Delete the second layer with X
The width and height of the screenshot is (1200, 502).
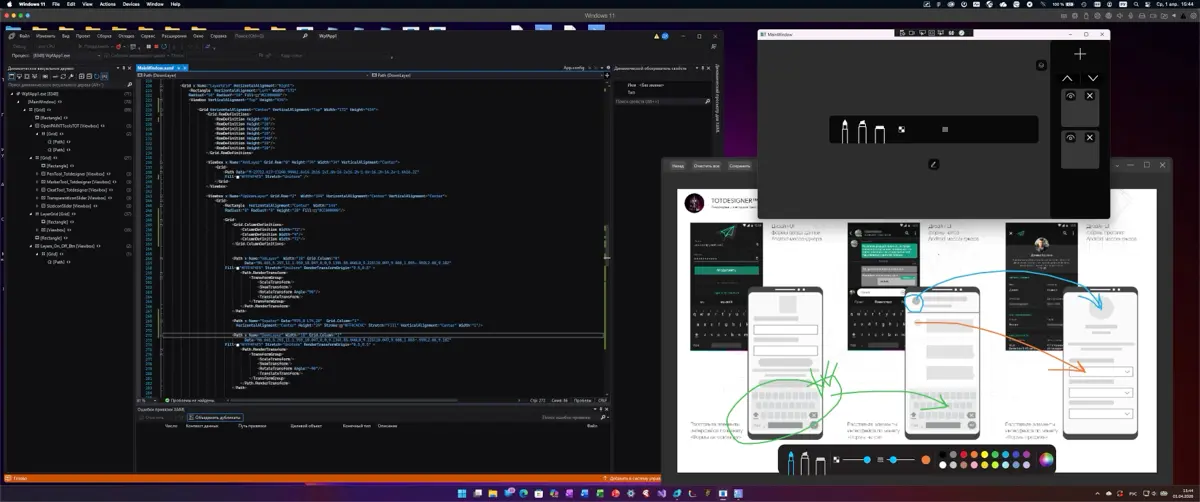point(1090,137)
